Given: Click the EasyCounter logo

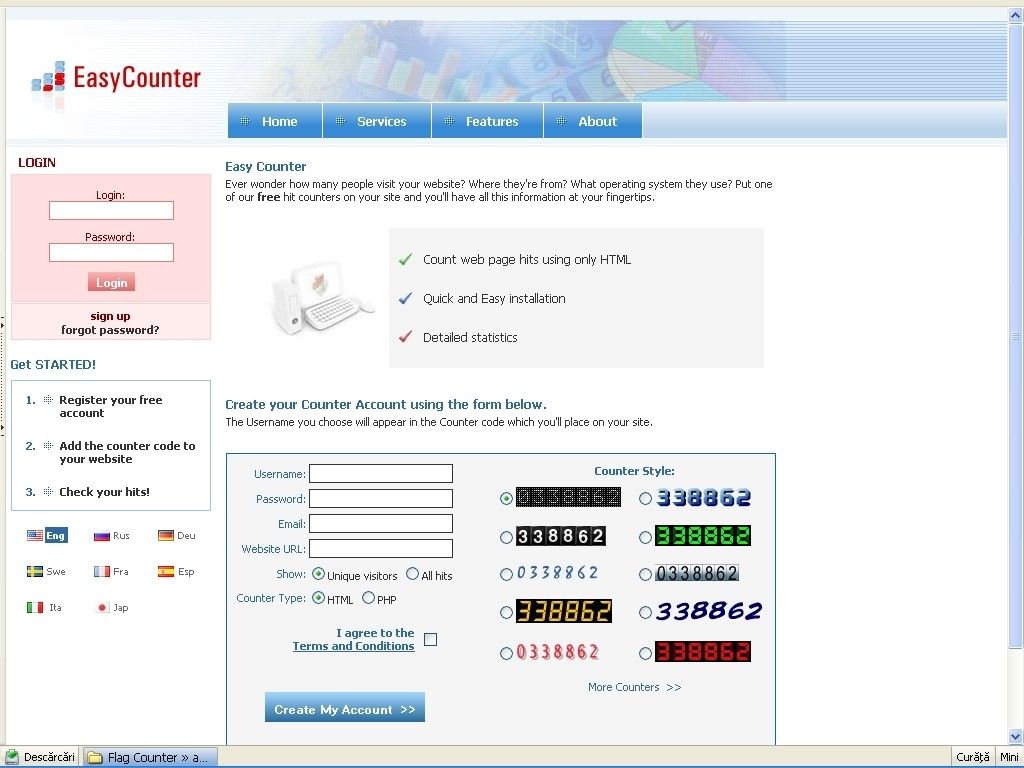Looking at the screenshot, I should click(116, 78).
